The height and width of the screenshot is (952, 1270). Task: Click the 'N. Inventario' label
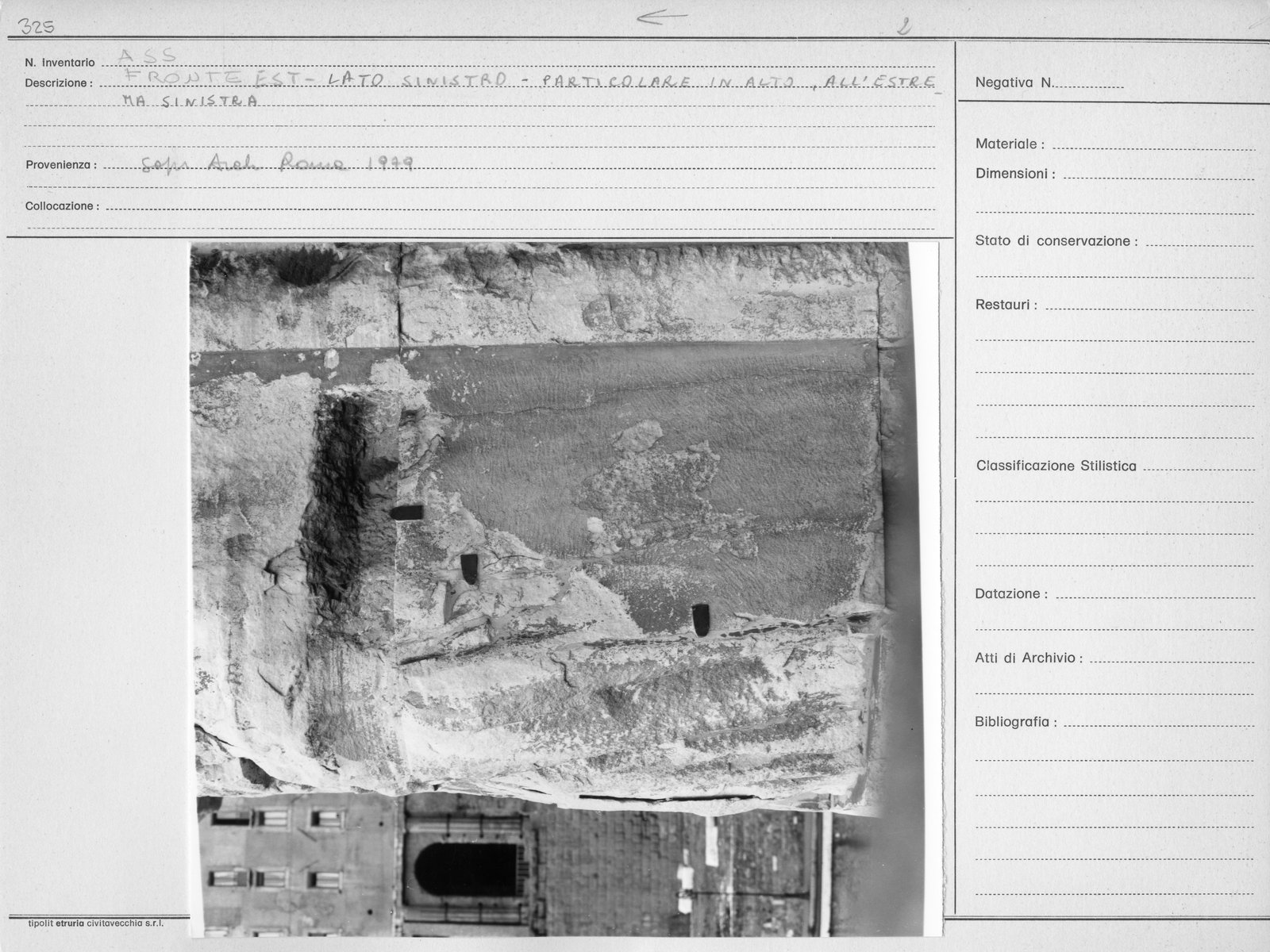click(x=60, y=63)
